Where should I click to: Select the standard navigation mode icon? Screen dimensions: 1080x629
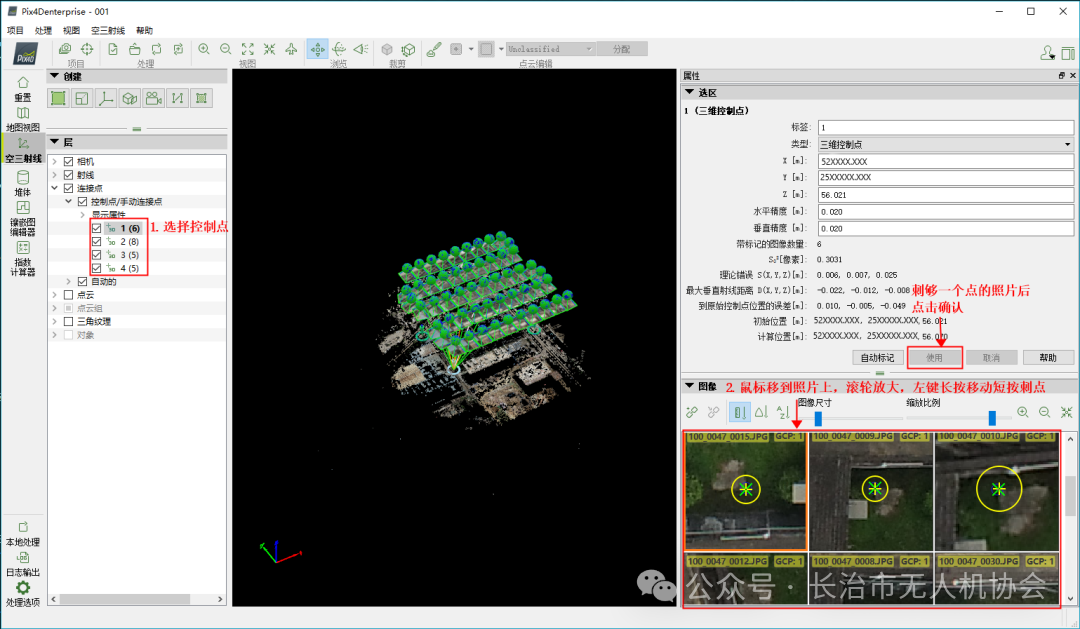point(317,49)
